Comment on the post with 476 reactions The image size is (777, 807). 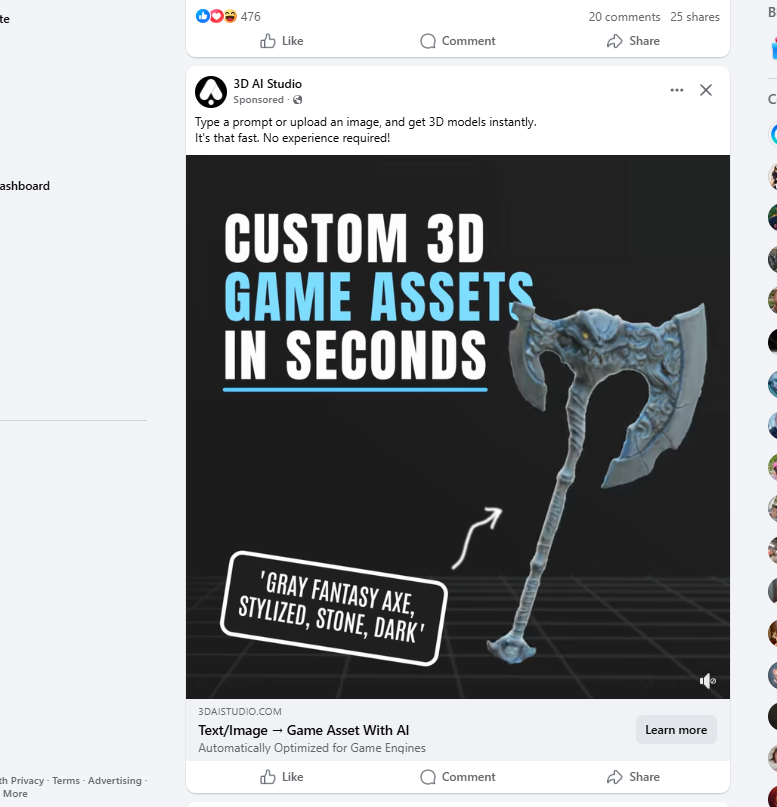457,41
